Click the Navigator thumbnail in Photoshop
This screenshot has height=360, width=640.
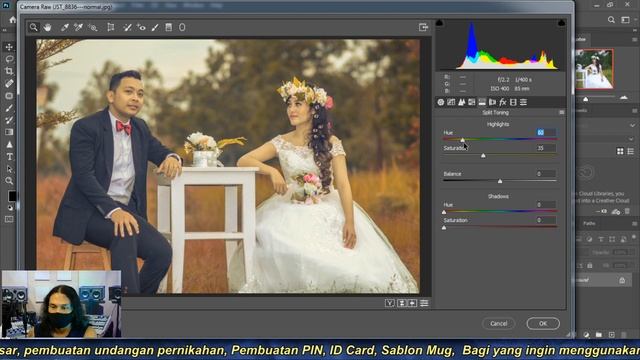click(x=594, y=69)
